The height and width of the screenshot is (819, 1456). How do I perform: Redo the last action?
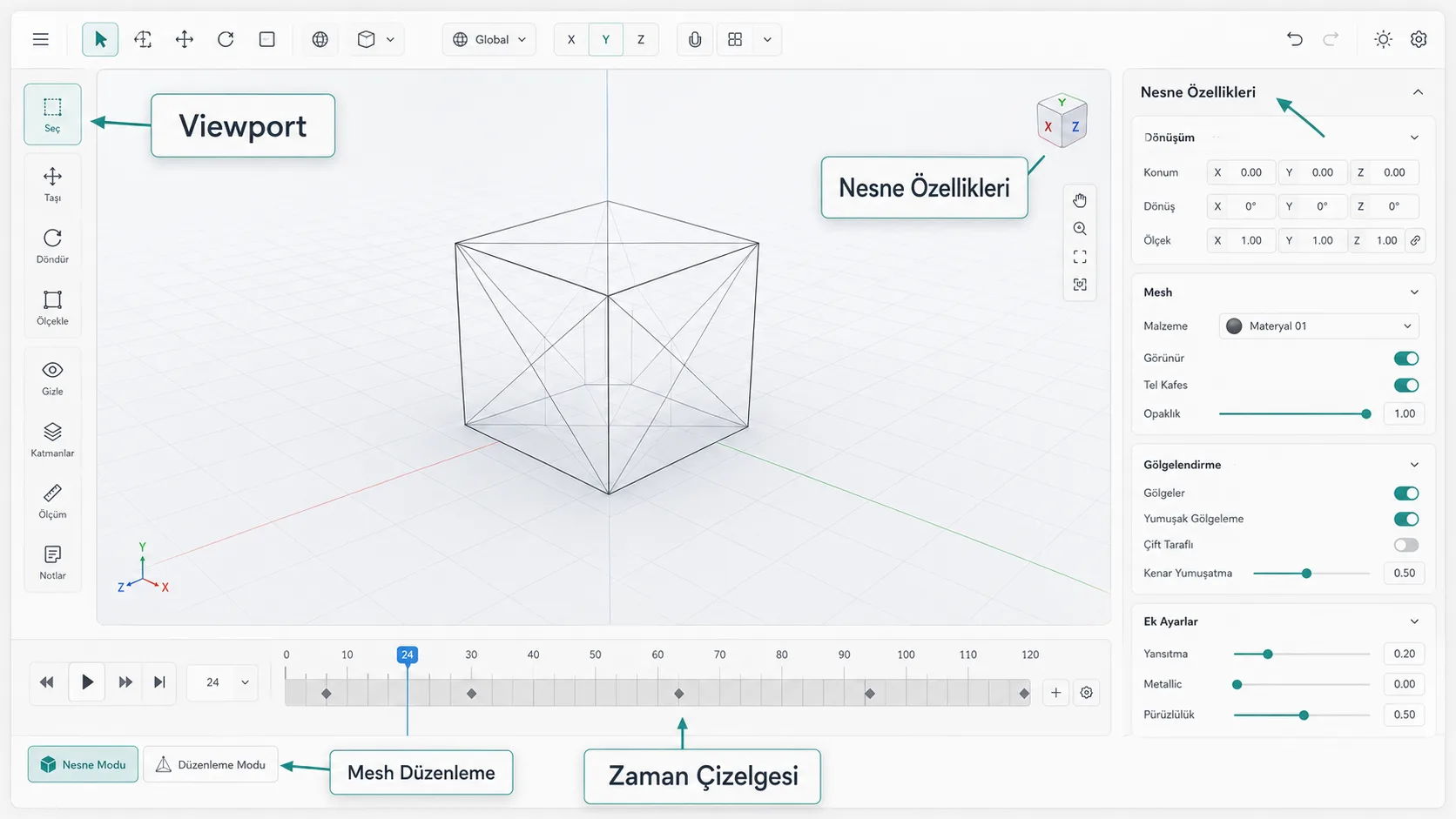tap(1331, 39)
